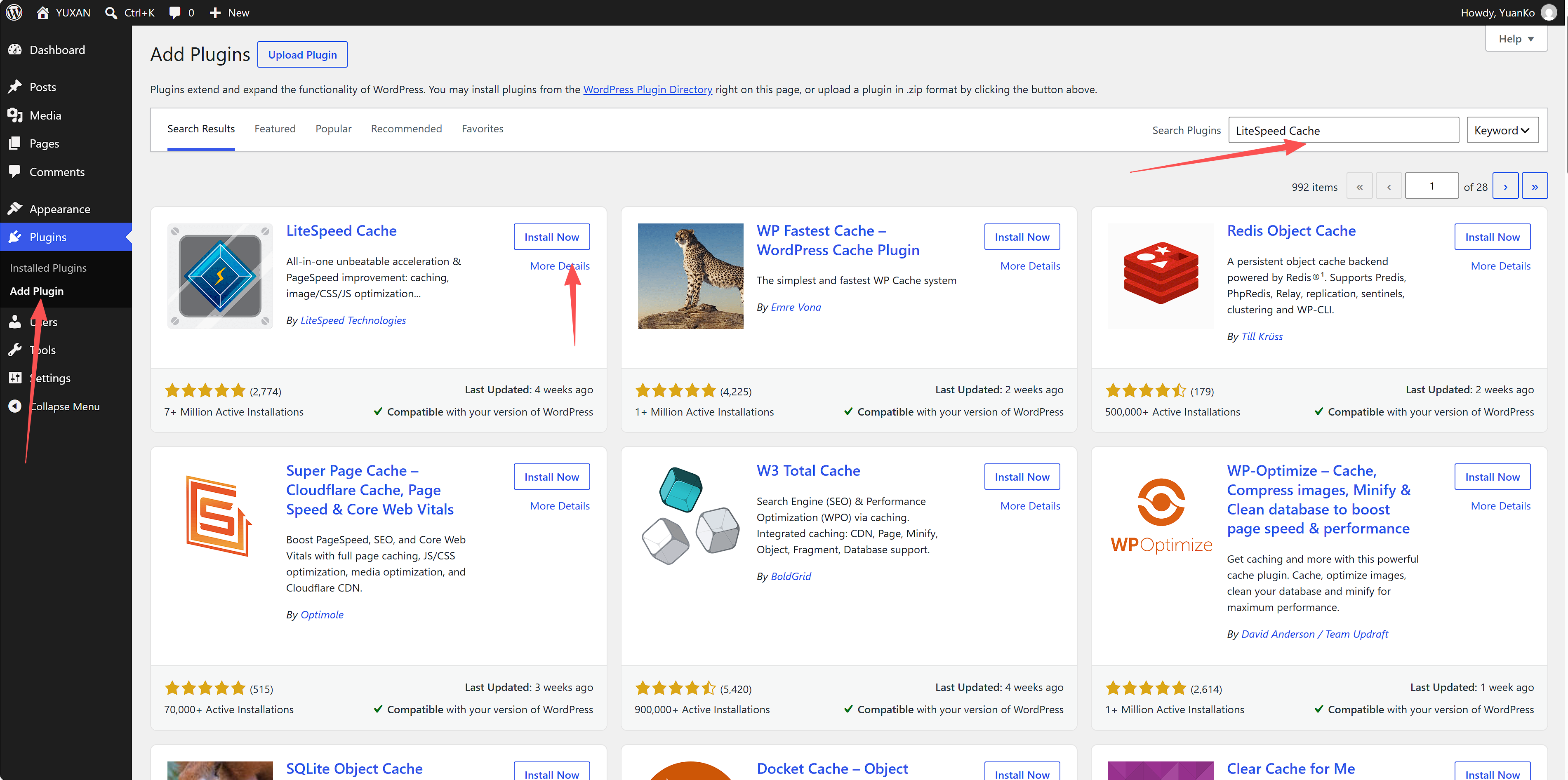This screenshot has width=1568, height=780.
Task: Open the Redis Object Cache title link
Action: (x=1292, y=230)
